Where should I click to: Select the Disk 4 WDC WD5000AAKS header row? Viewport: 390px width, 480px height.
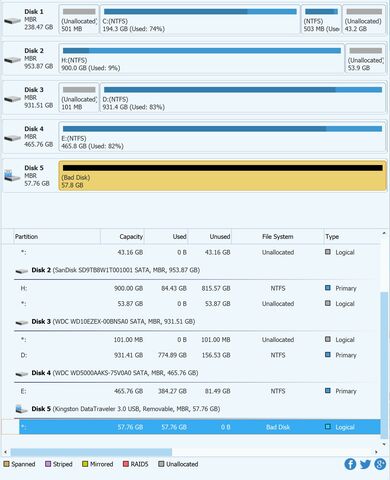coord(197,373)
